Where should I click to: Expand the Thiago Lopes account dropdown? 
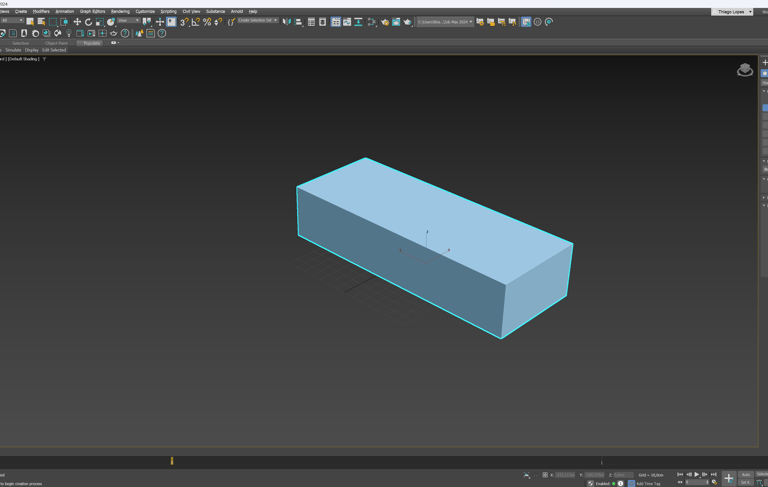(x=734, y=12)
